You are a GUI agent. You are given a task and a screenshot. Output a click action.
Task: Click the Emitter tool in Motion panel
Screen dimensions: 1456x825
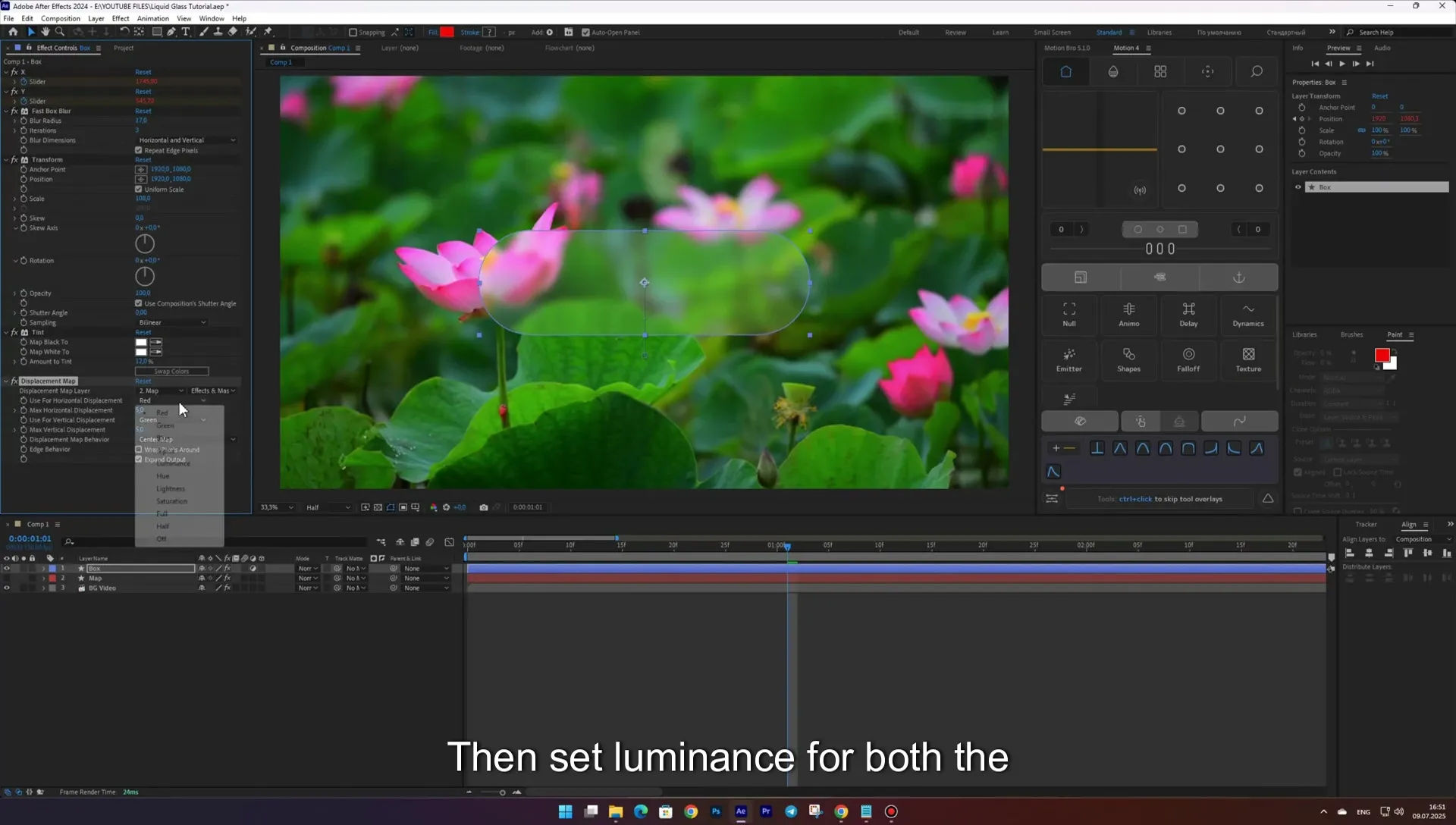[1069, 359]
